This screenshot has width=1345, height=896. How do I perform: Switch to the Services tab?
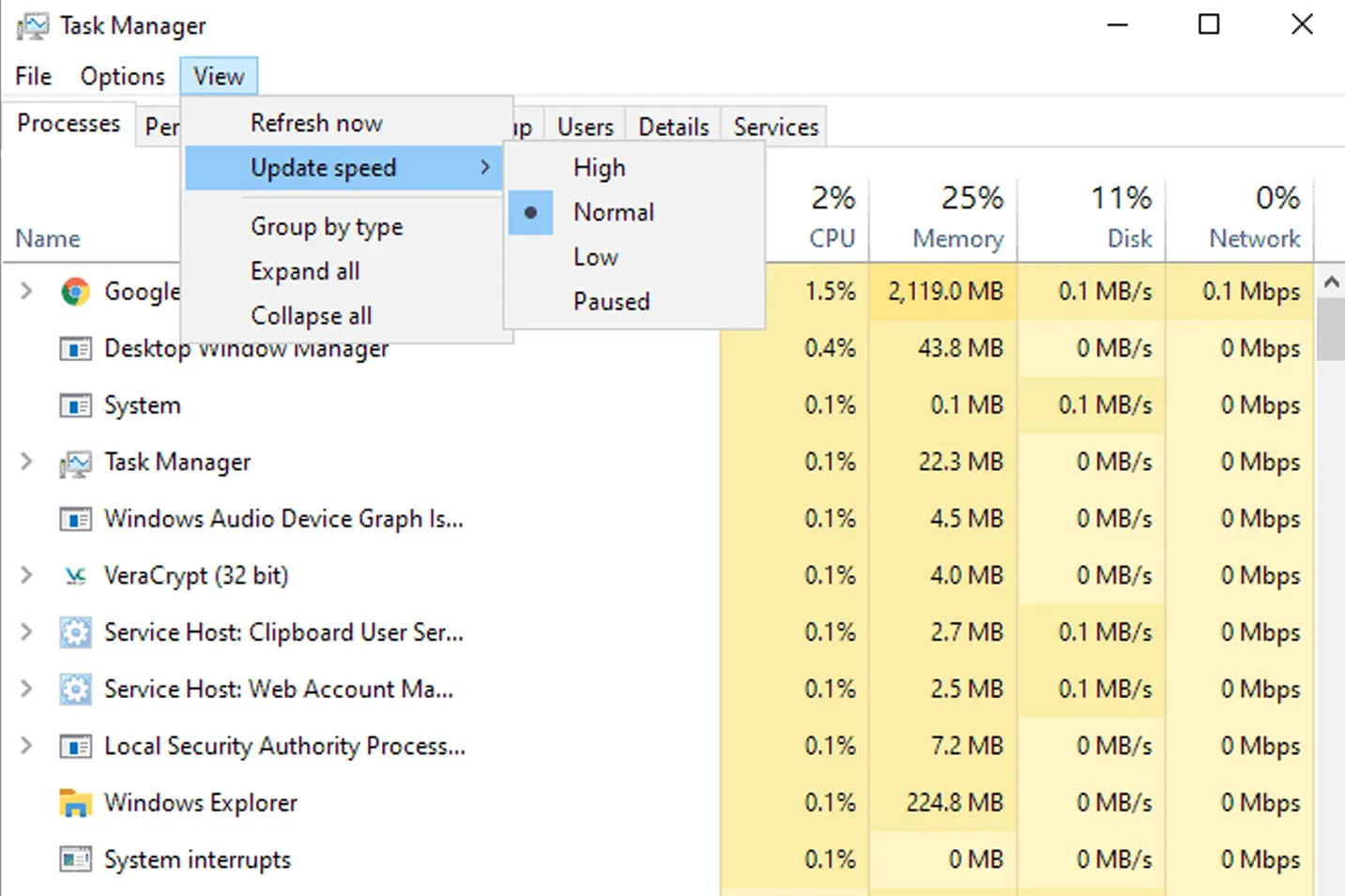776,127
